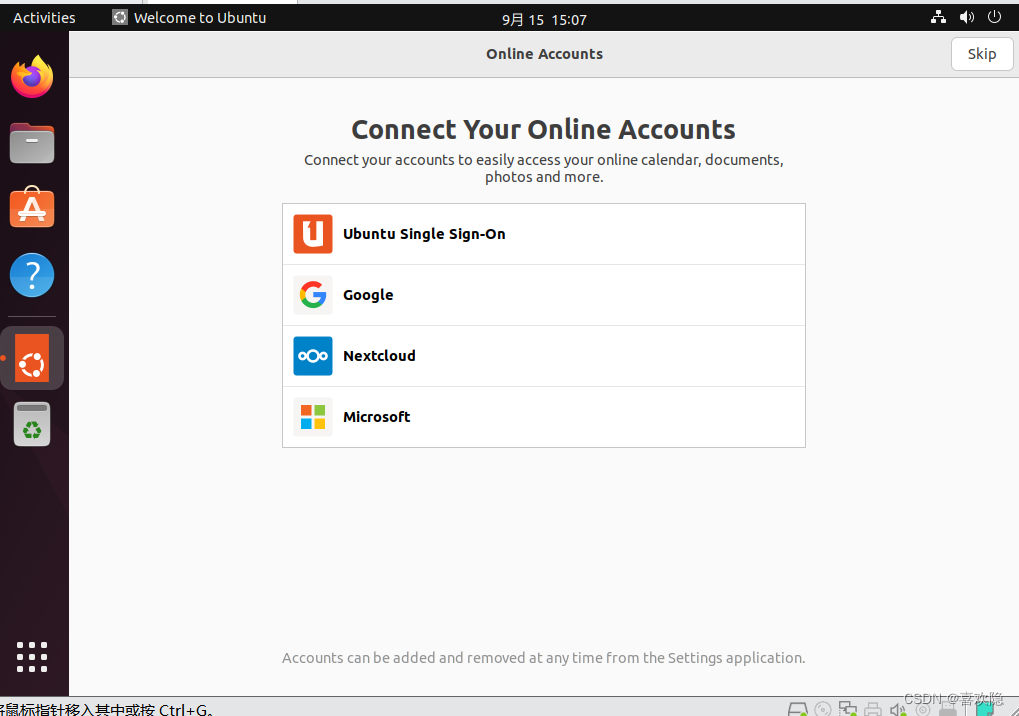Open network status icon in top bar
Image resolution: width=1019 pixels, height=716 pixels.
coord(938,18)
